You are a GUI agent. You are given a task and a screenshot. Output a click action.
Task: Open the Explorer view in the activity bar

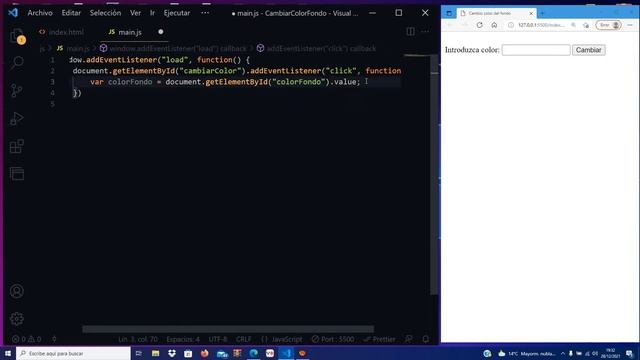(x=17, y=36)
